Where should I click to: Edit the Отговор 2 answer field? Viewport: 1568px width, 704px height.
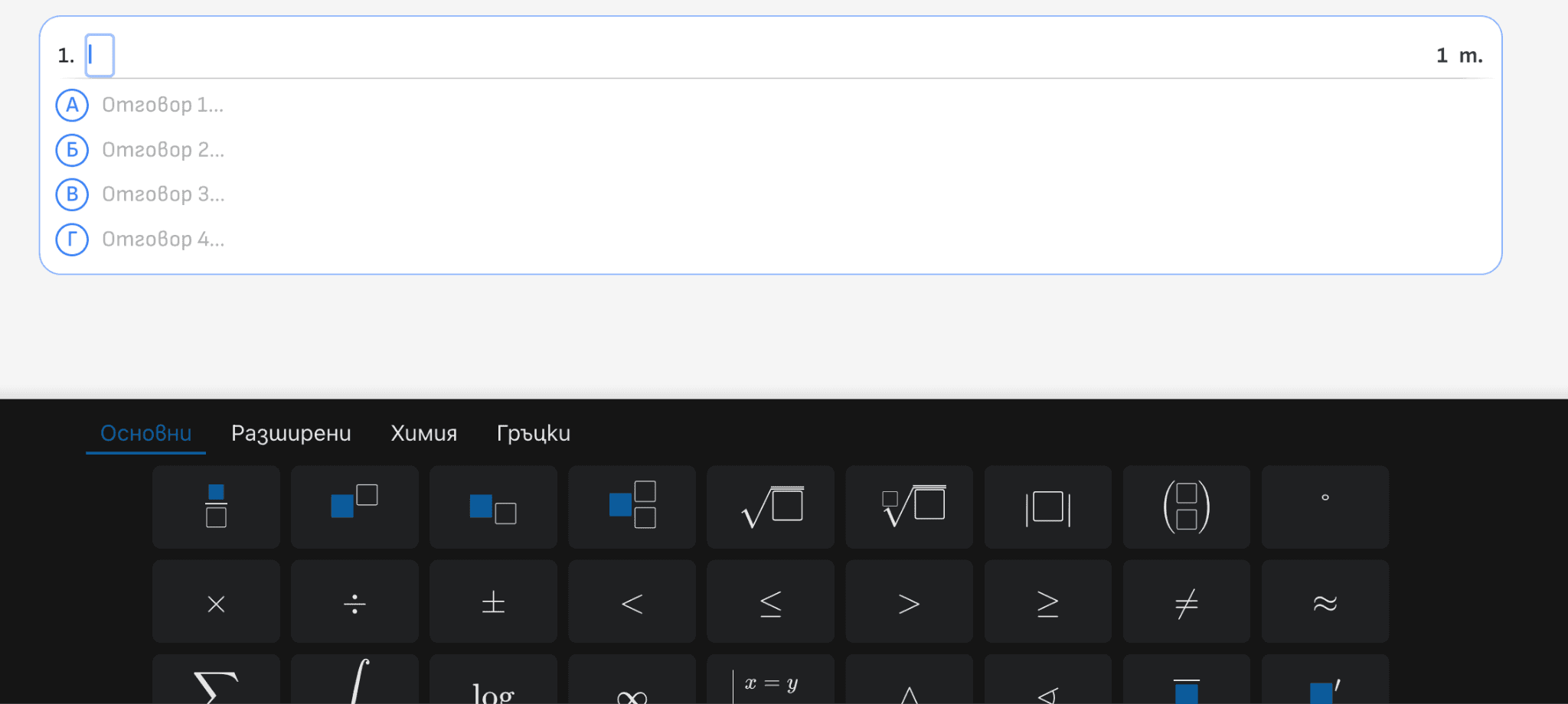click(x=163, y=150)
